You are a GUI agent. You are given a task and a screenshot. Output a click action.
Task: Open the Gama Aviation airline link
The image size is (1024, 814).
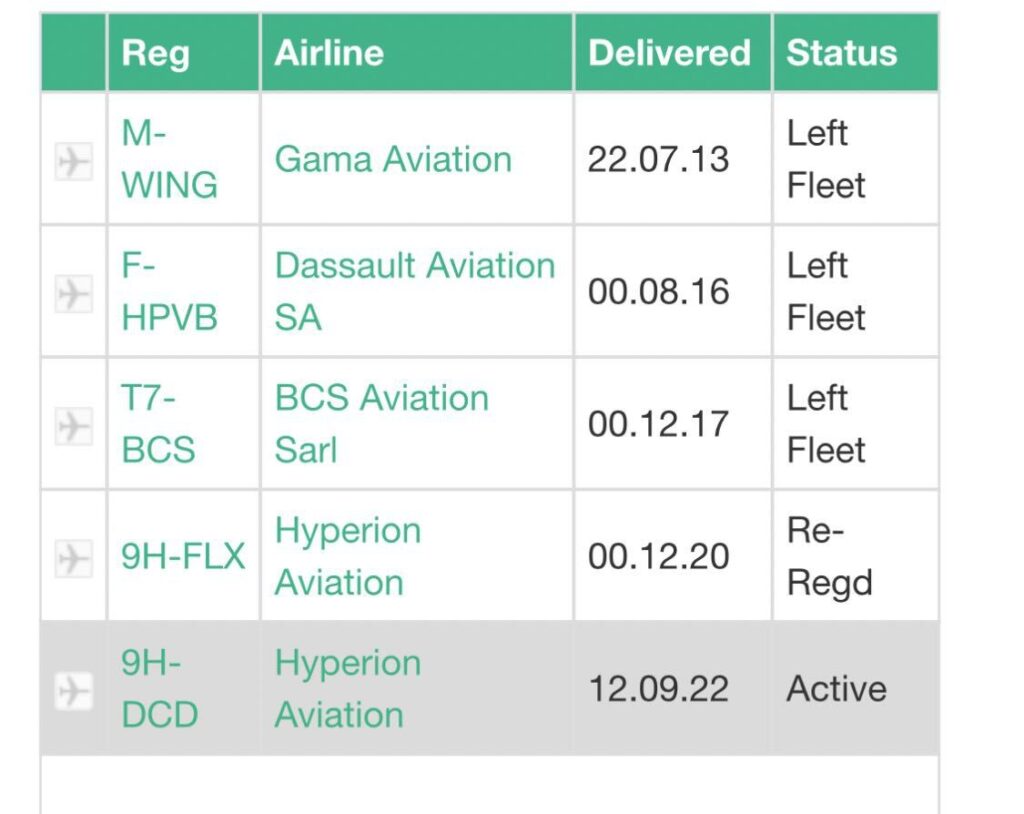(393, 159)
